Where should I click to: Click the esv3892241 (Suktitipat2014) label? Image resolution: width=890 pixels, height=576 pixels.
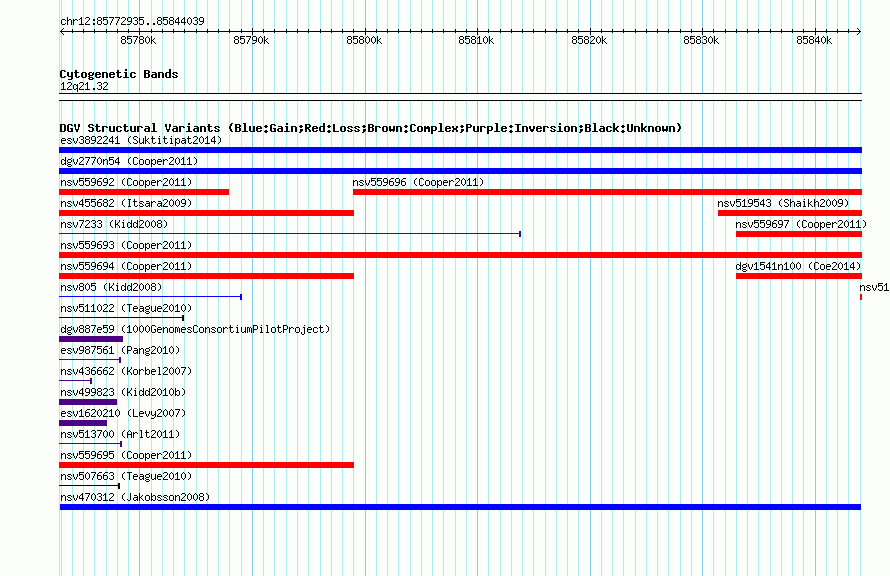pos(141,140)
